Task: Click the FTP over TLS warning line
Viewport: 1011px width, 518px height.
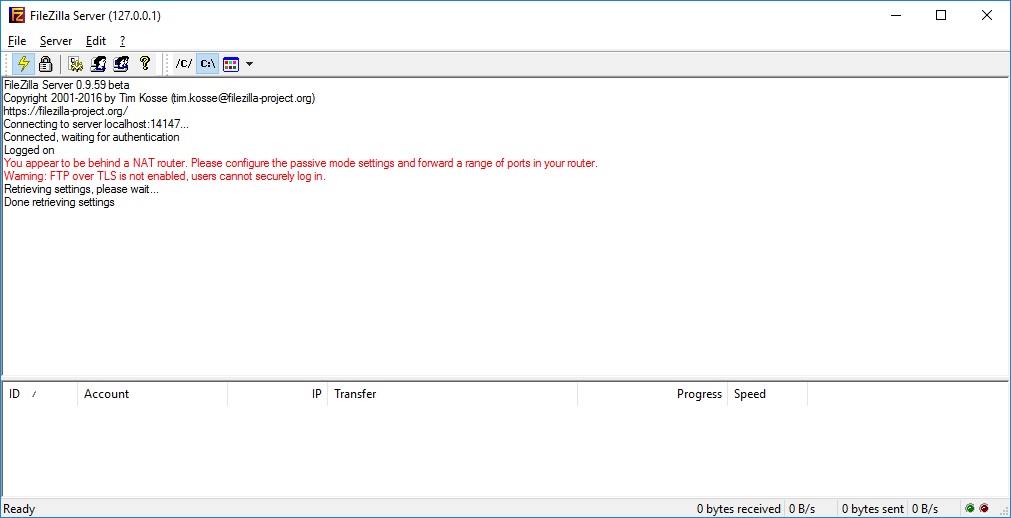Action: tap(164, 176)
